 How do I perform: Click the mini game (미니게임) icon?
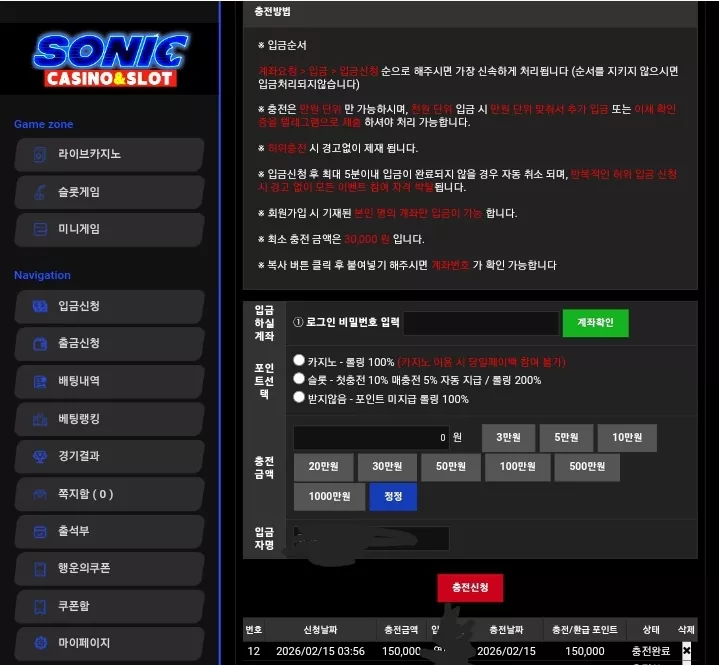[x=40, y=229]
